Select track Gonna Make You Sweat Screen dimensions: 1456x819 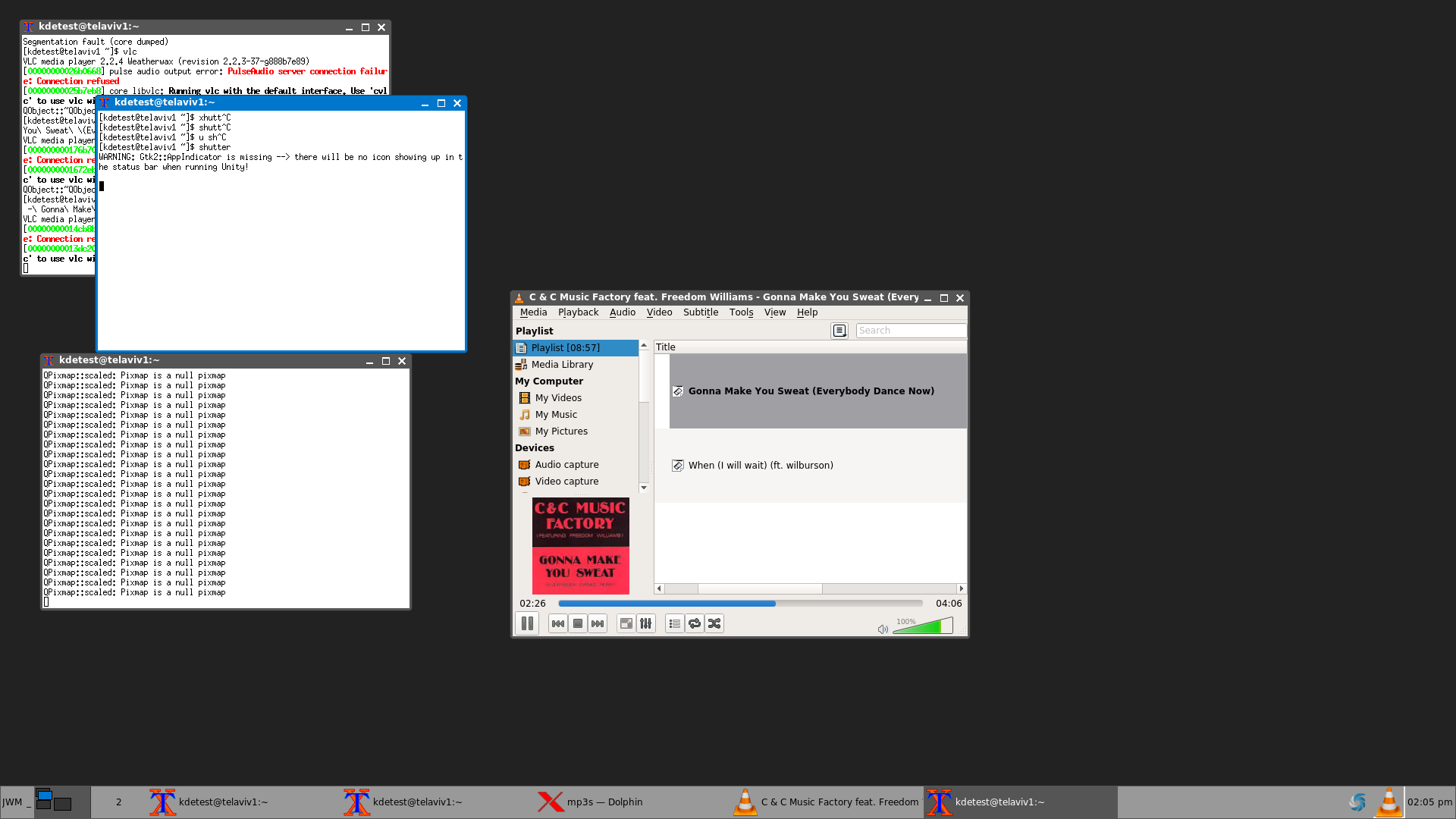(818, 391)
